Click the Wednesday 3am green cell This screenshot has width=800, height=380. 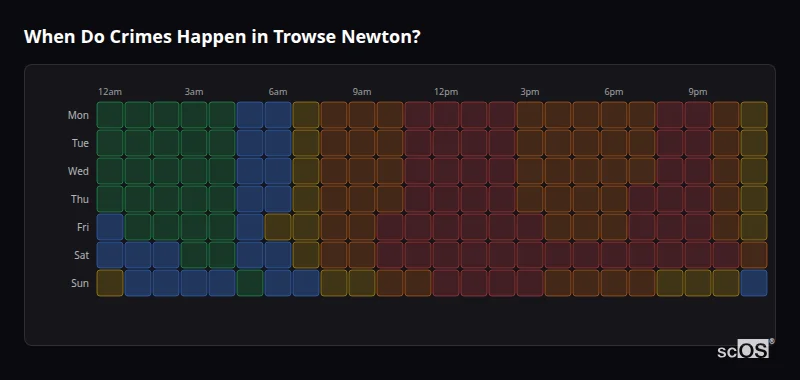[194, 171]
